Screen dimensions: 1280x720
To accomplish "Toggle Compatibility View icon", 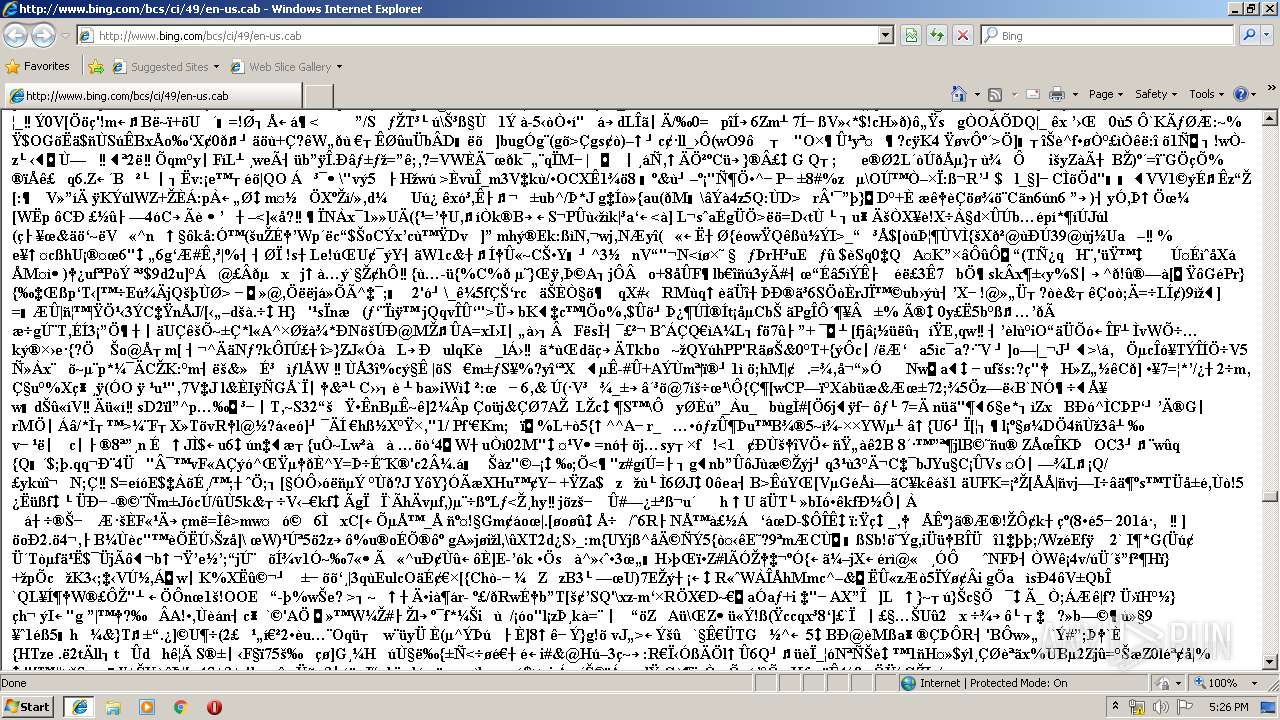I will [x=911, y=36].
